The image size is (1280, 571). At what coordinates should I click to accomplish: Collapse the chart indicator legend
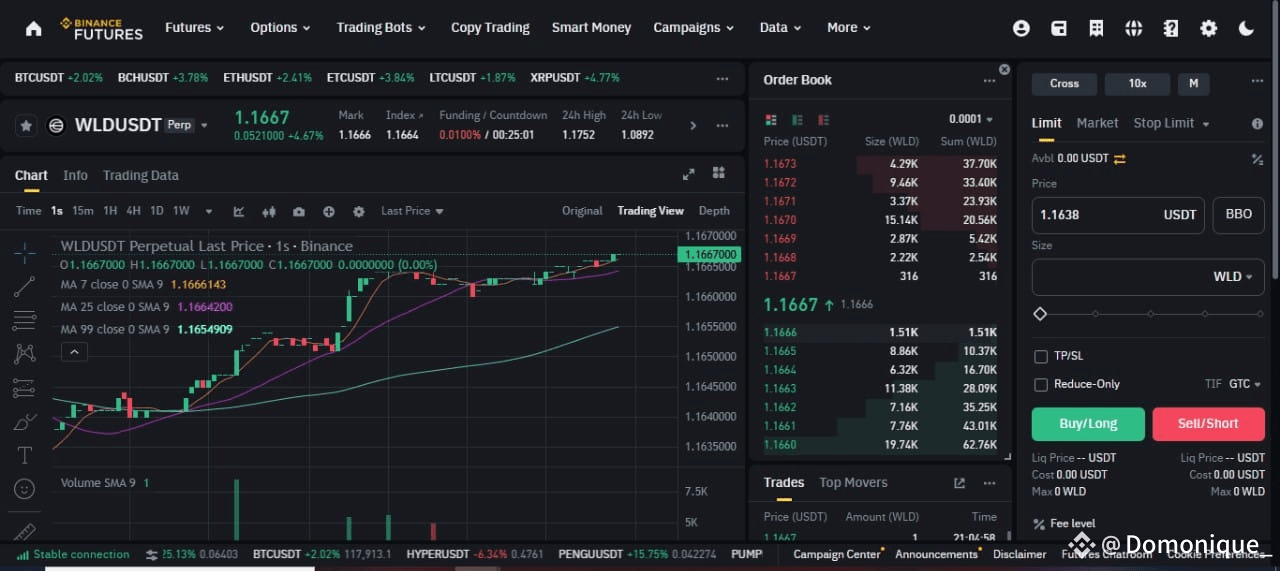(74, 351)
